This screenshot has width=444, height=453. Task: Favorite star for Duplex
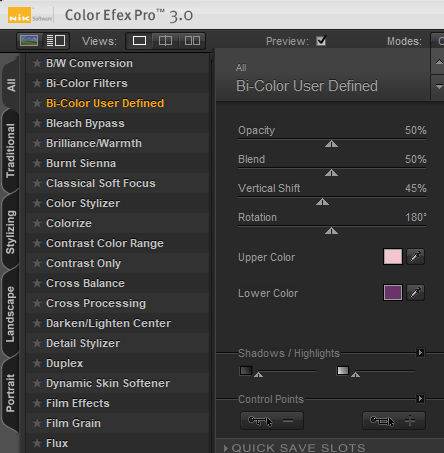[37, 363]
